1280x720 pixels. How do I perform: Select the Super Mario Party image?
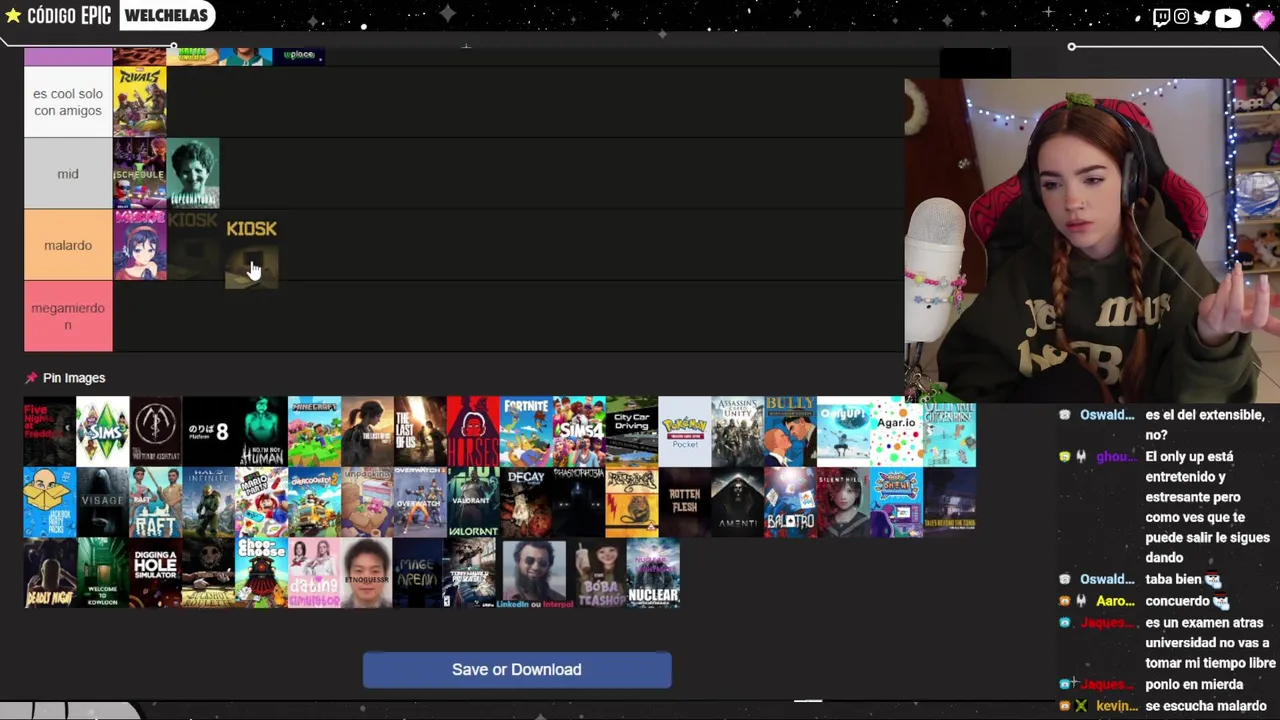[x=261, y=503]
